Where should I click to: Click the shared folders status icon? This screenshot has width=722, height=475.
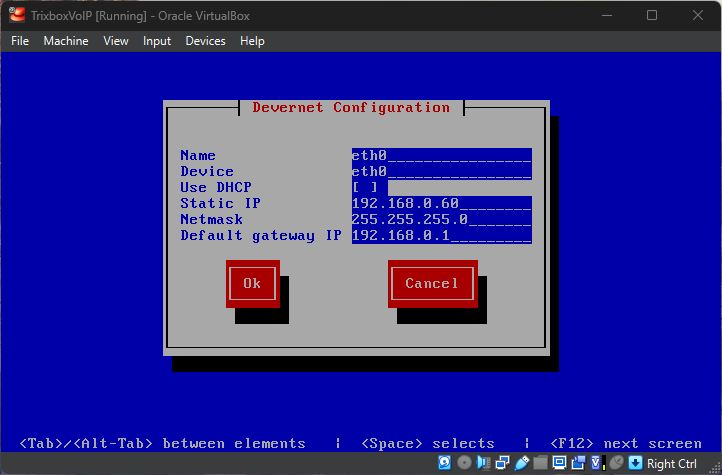click(x=541, y=463)
